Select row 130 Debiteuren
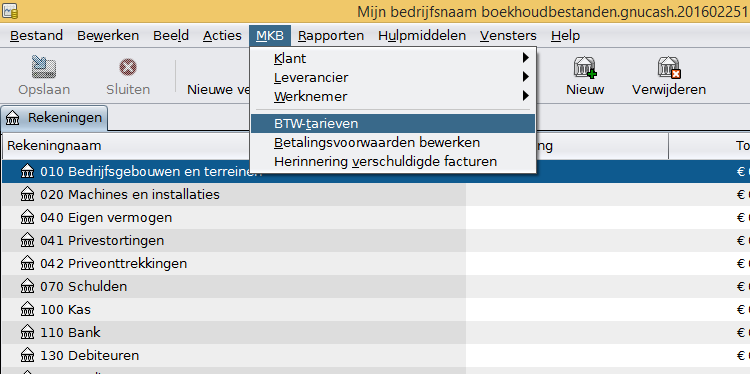The image size is (750, 374). [375, 355]
